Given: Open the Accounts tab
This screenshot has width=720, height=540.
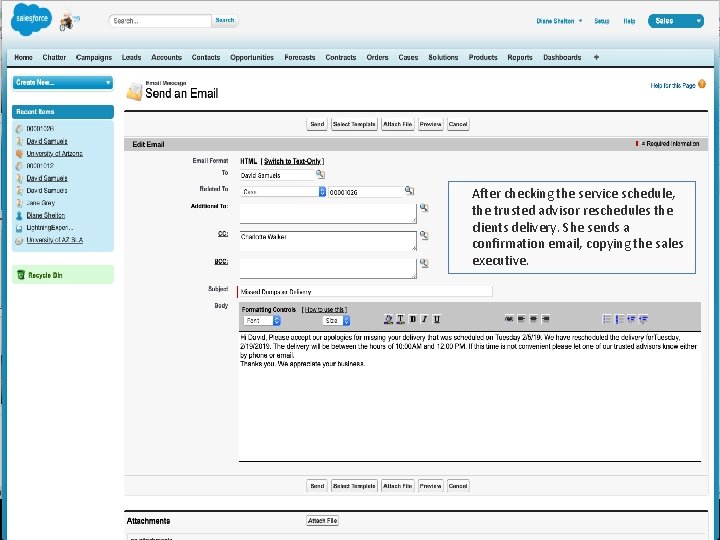Looking at the screenshot, I should tap(167, 57).
